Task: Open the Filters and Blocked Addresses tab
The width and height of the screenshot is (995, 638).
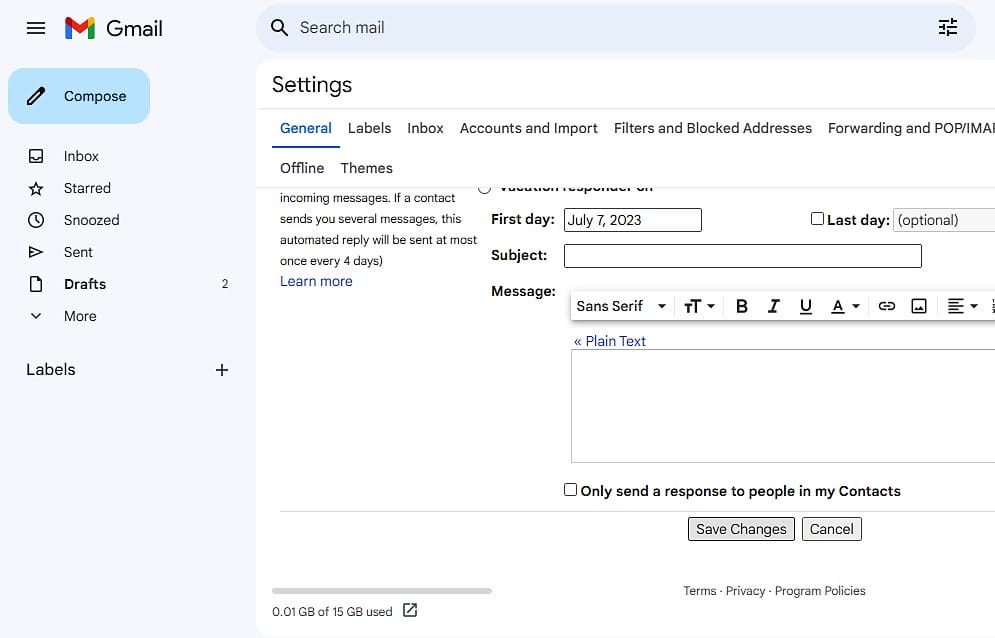Action: [712, 128]
